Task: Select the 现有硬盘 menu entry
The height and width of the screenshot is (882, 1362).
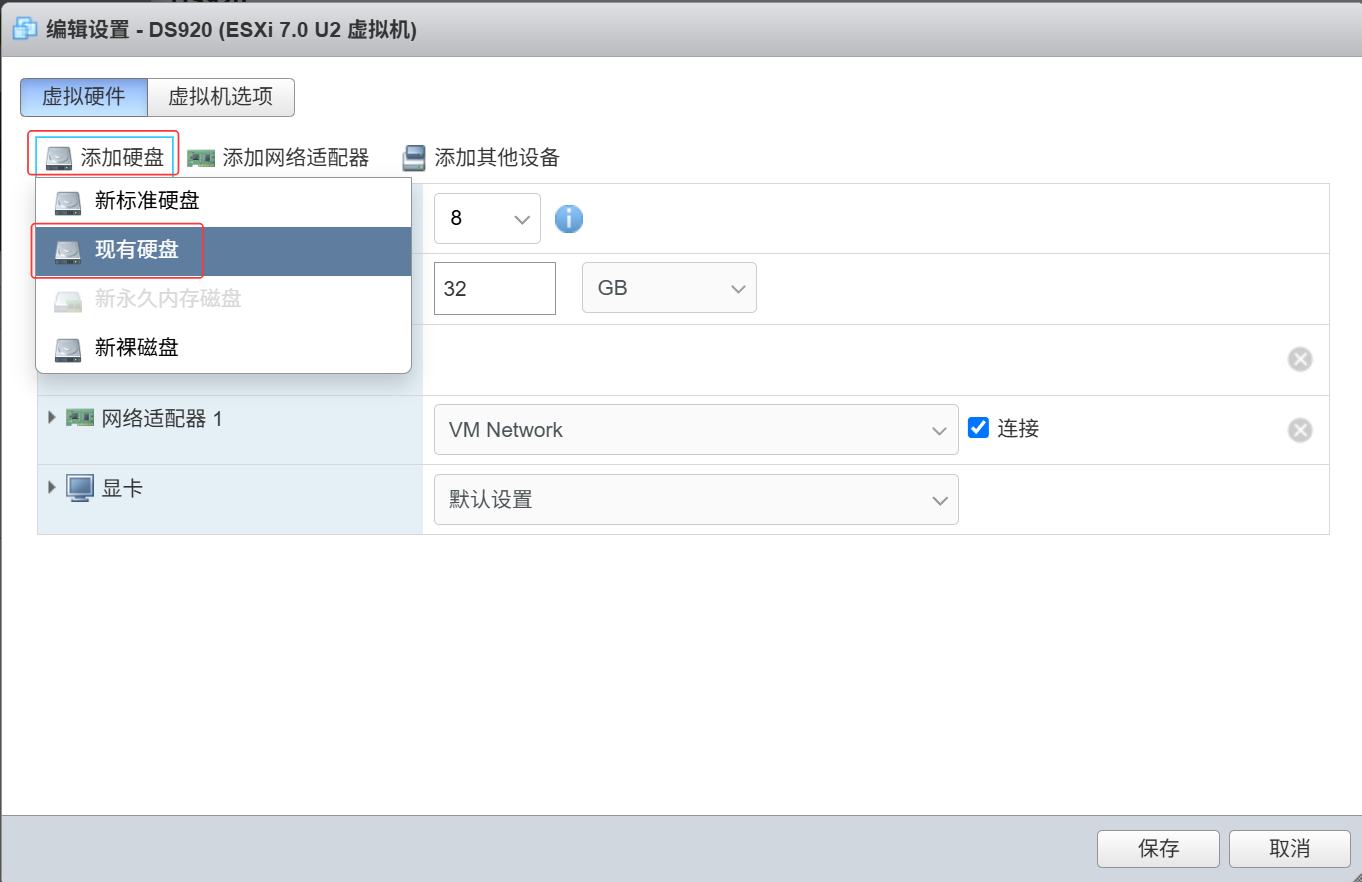Action: (223, 251)
